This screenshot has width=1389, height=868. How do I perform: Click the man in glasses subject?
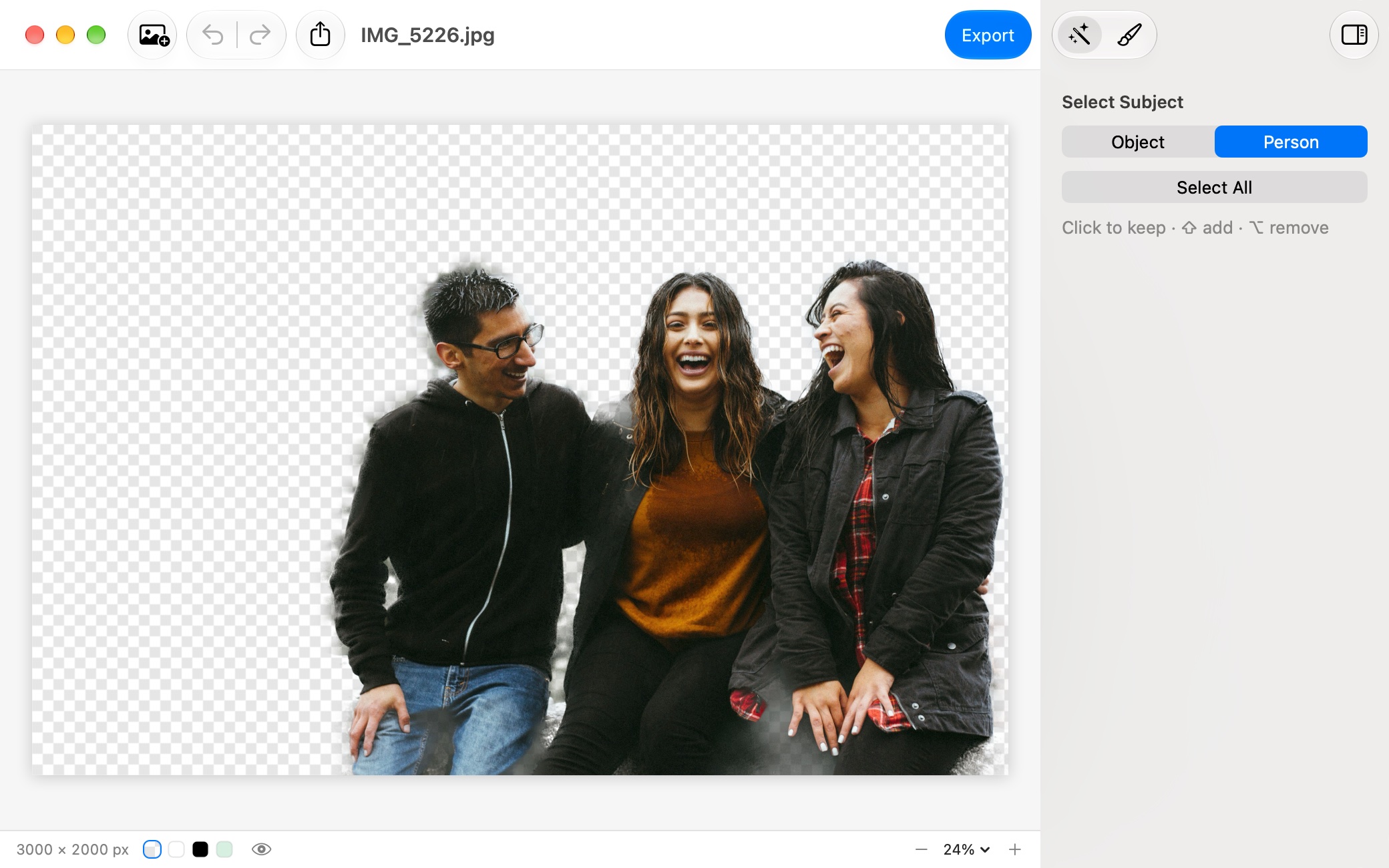(461, 521)
